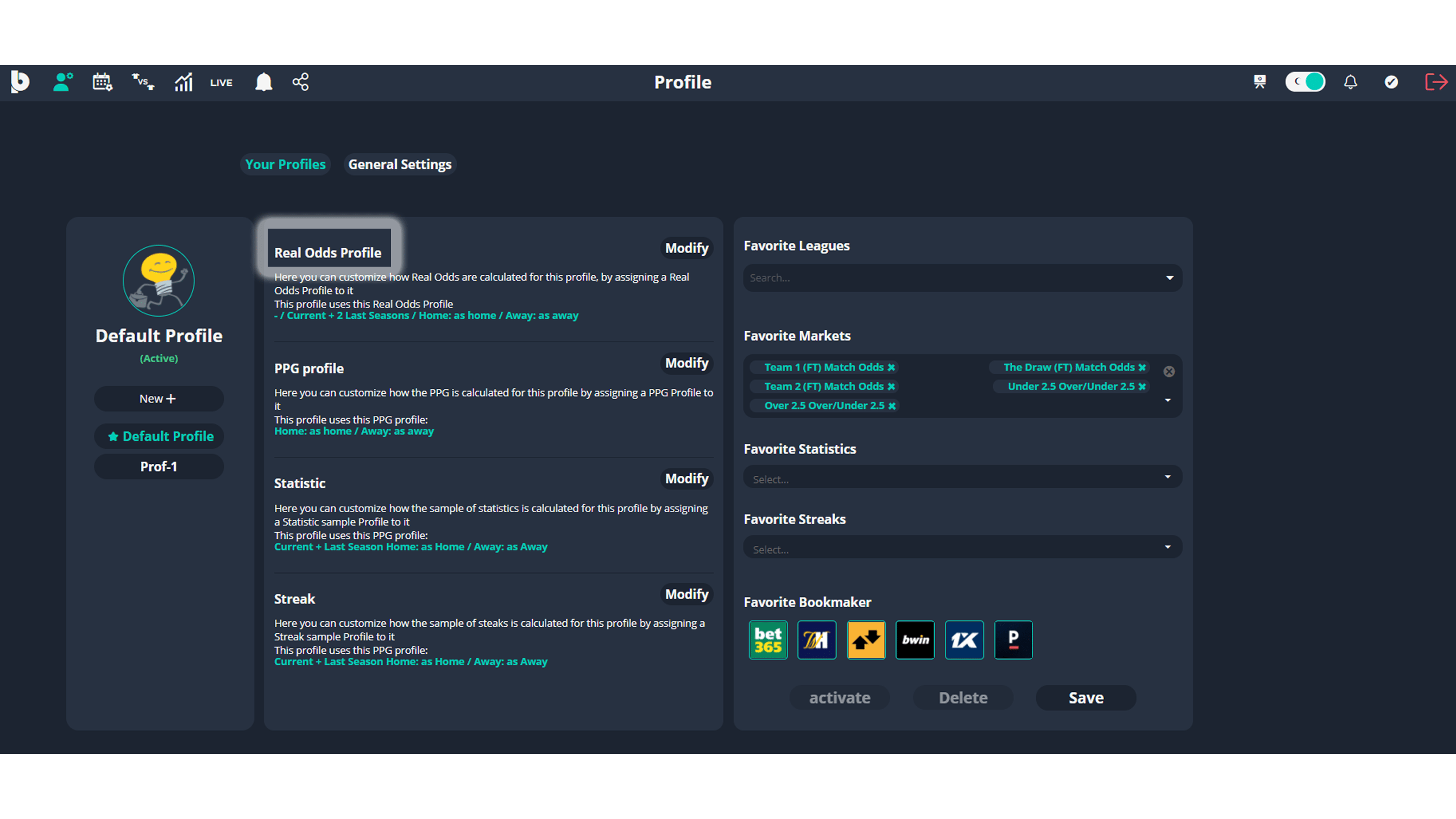Expand the Favorite Markets list
The width and height of the screenshot is (1456, 819).
tap(1168, 400)
